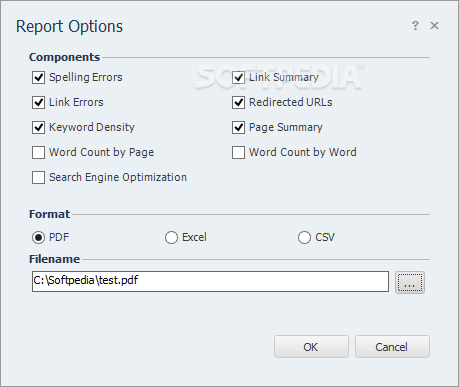The image size is (459, 387).
Task: Click into the Filename text field
Action: click(210, 282)
